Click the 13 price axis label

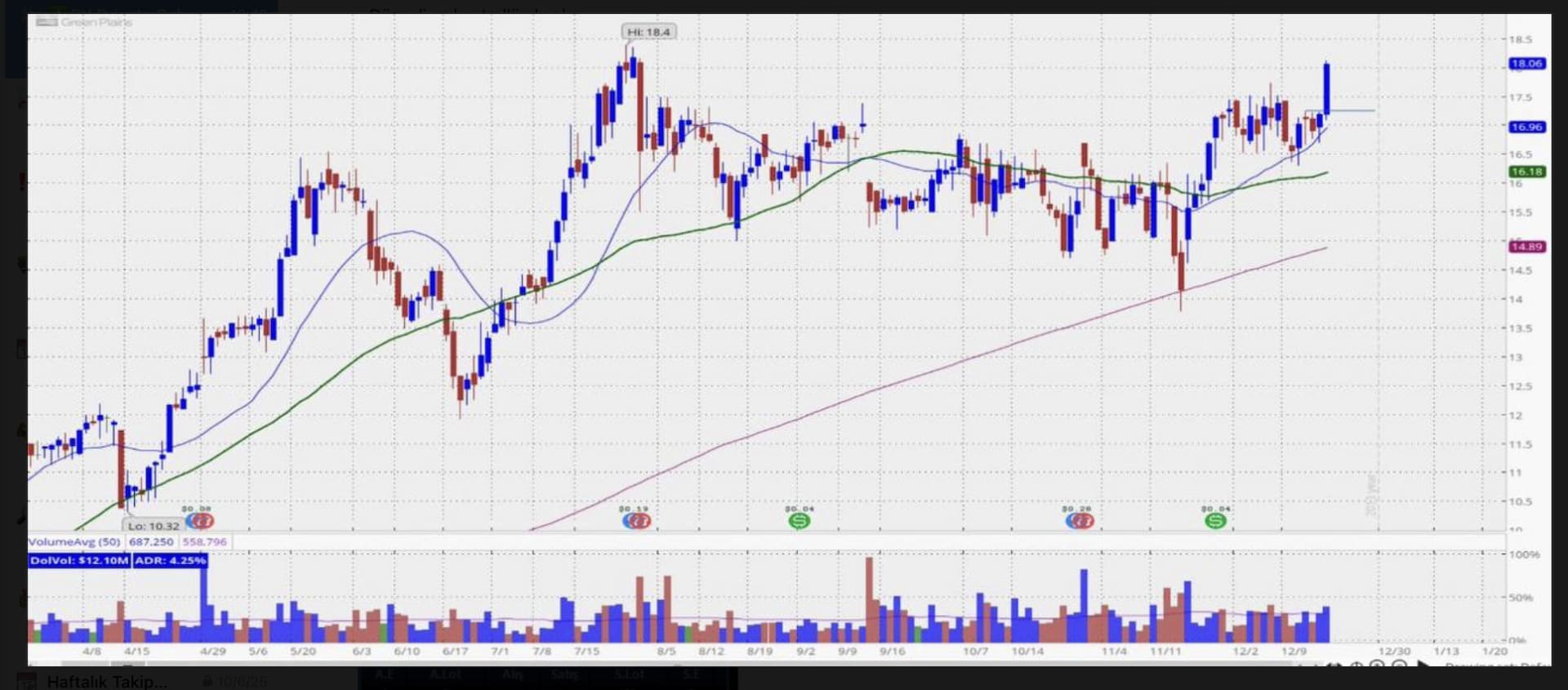point(1516,357)
